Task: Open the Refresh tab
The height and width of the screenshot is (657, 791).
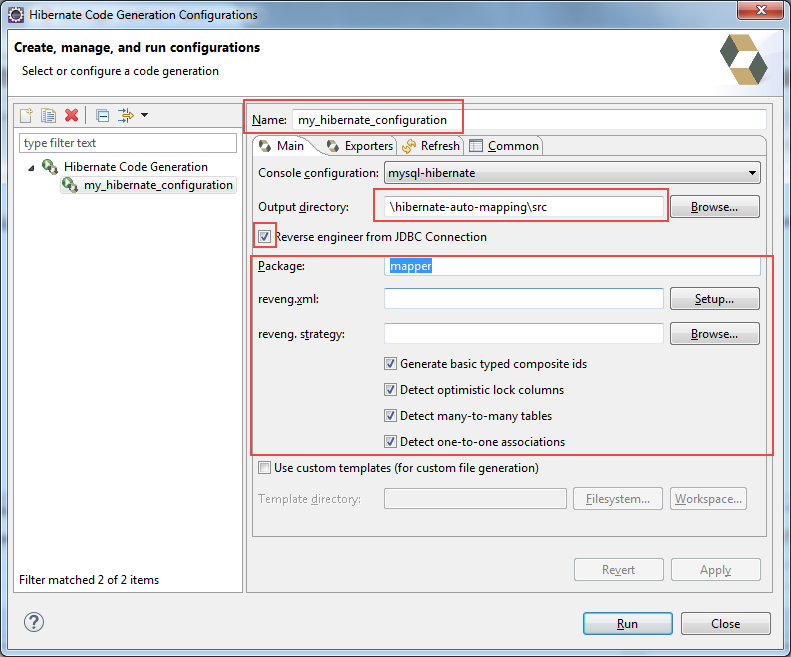Action: (431, 146)
